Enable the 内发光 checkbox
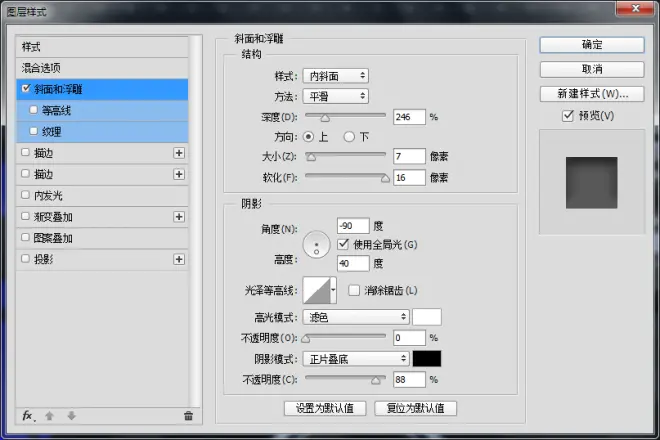The image size is (660, 440). point(25,195)
